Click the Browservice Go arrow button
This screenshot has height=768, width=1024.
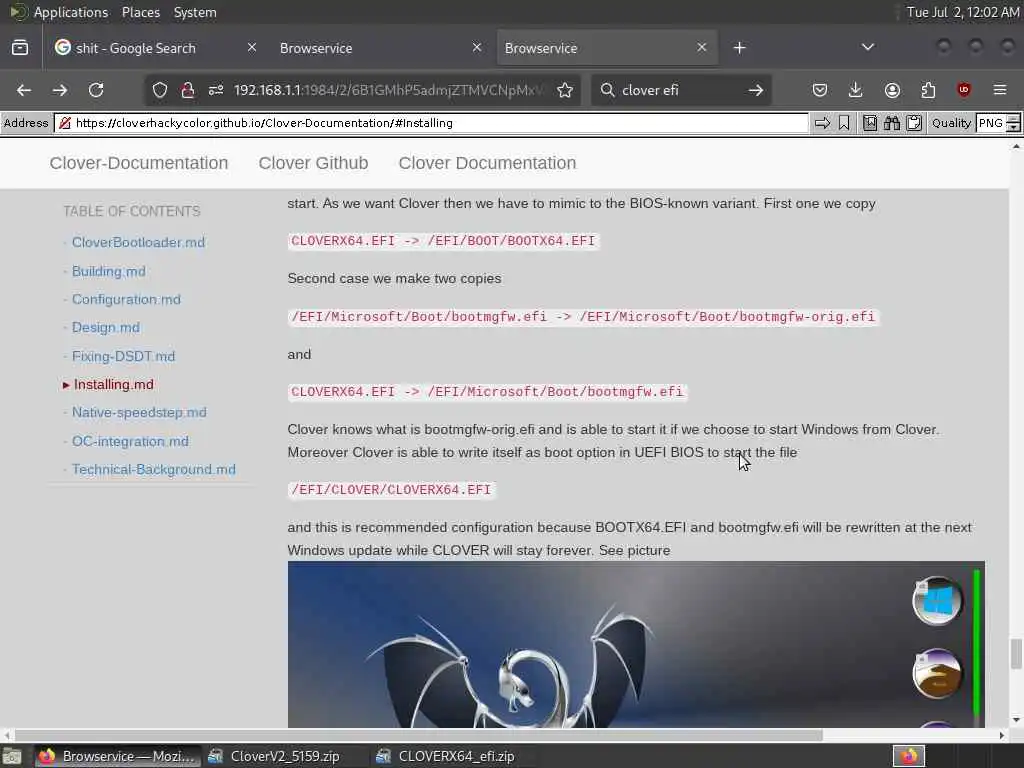click(822, 123)
